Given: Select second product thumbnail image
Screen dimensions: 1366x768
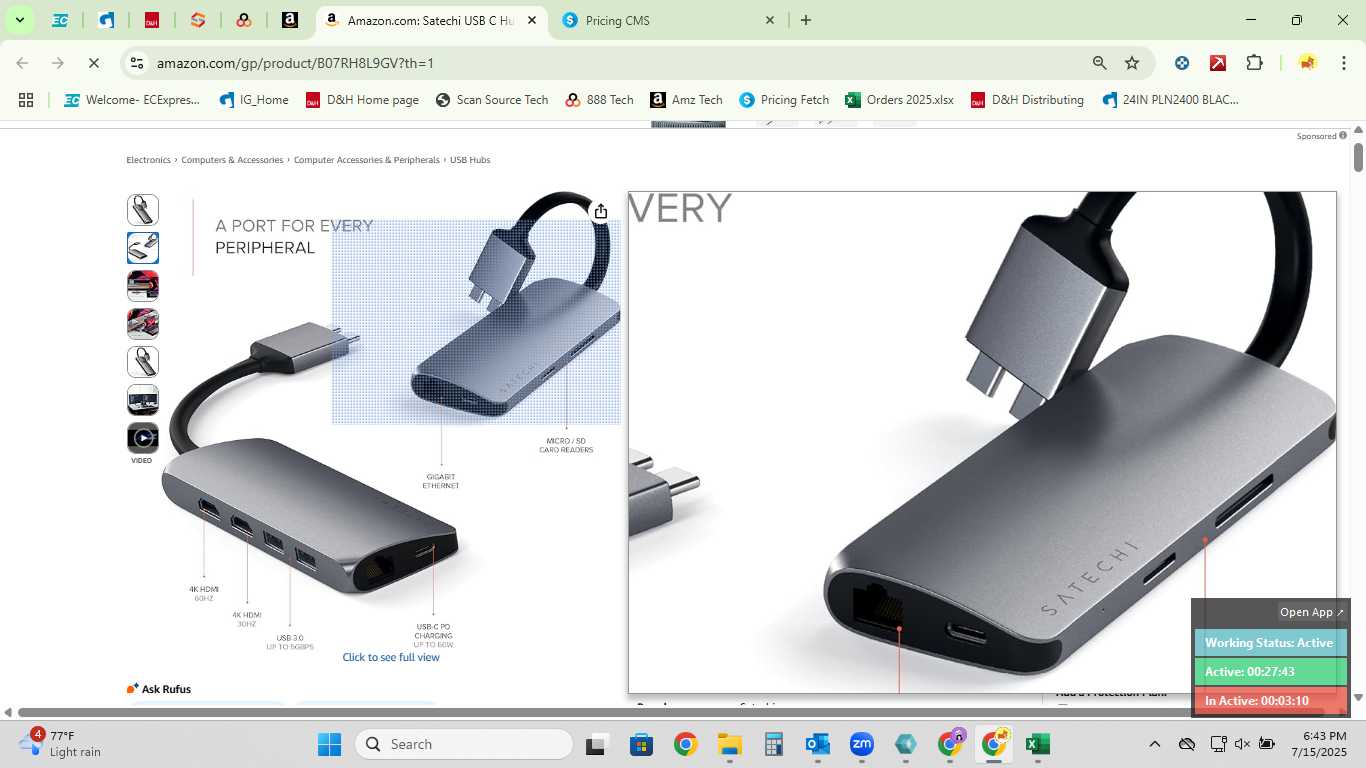Looking at the screenshot, I should 143,248.
